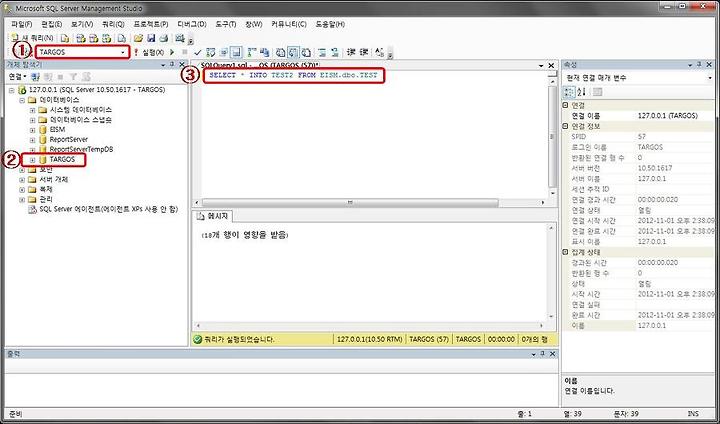This screenshot has width=720, height=424.
Task: Select the 보안 folder in Object Explorer
Action: coord(46,170)
